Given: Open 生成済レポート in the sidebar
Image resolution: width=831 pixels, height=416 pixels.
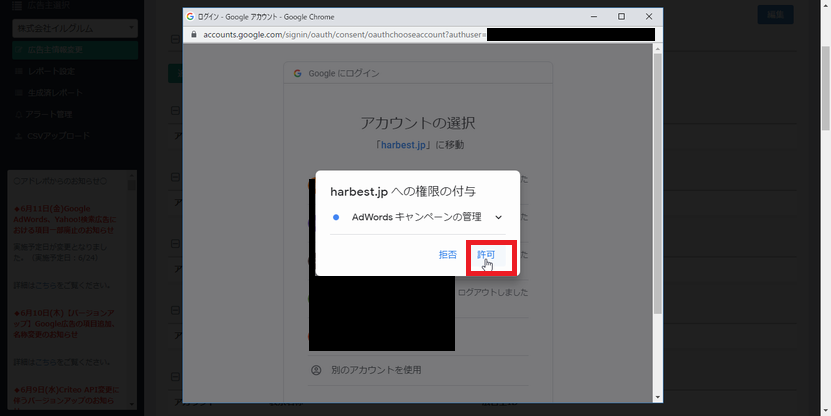Looking at the screenshot, I should (x=55, y=93).
